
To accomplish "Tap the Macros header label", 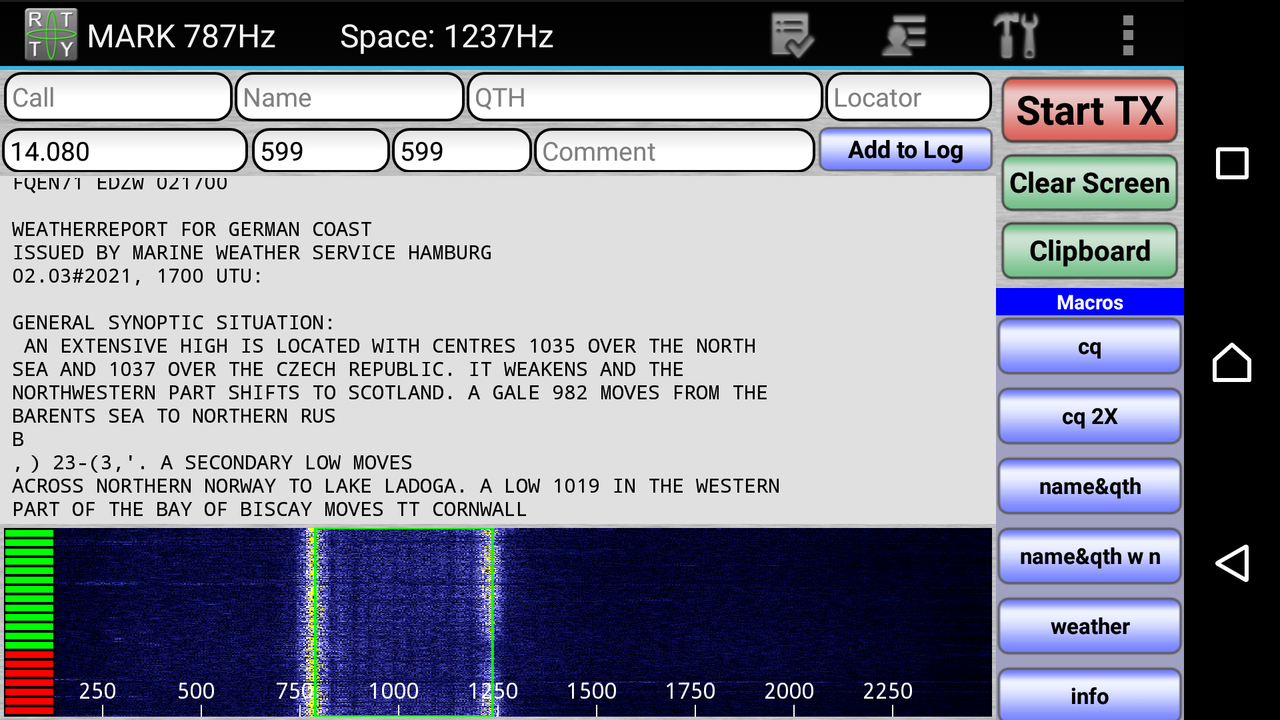I will [1090, 302].
